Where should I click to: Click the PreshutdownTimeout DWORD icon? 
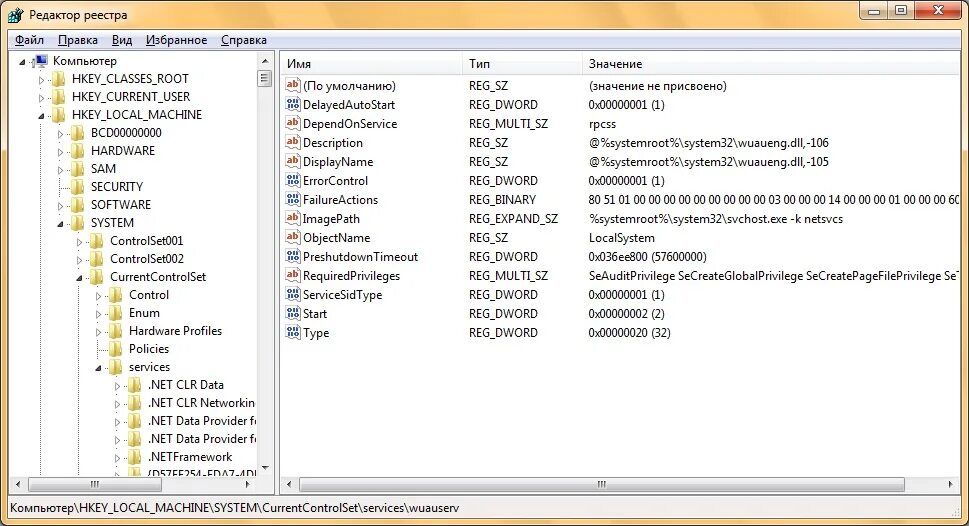point(293,257)
